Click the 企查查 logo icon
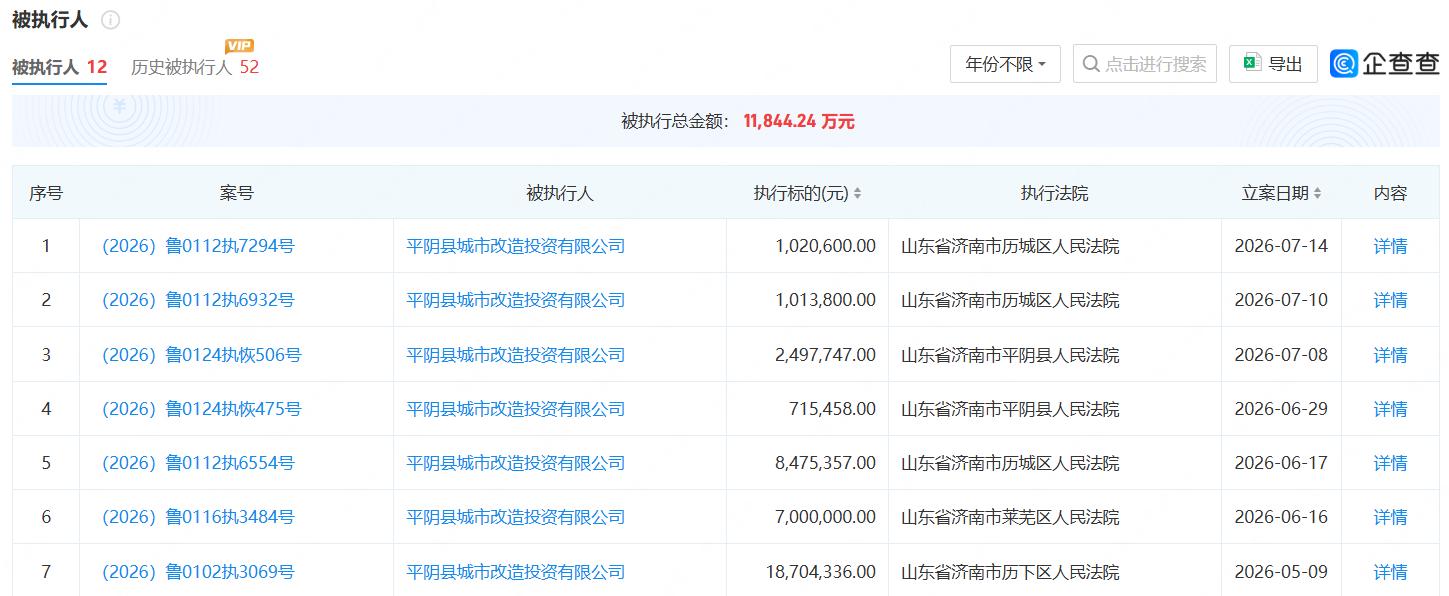 [1345, 64]
